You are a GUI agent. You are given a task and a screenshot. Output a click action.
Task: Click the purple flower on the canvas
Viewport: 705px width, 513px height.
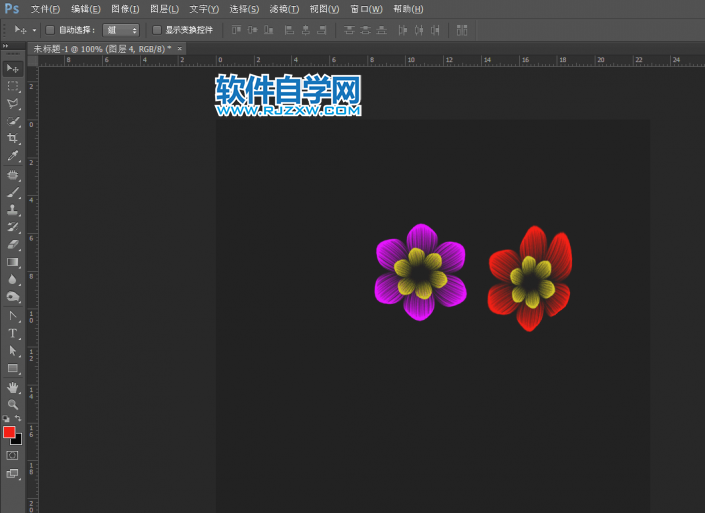pyautogui.click(x=420, y=272)
